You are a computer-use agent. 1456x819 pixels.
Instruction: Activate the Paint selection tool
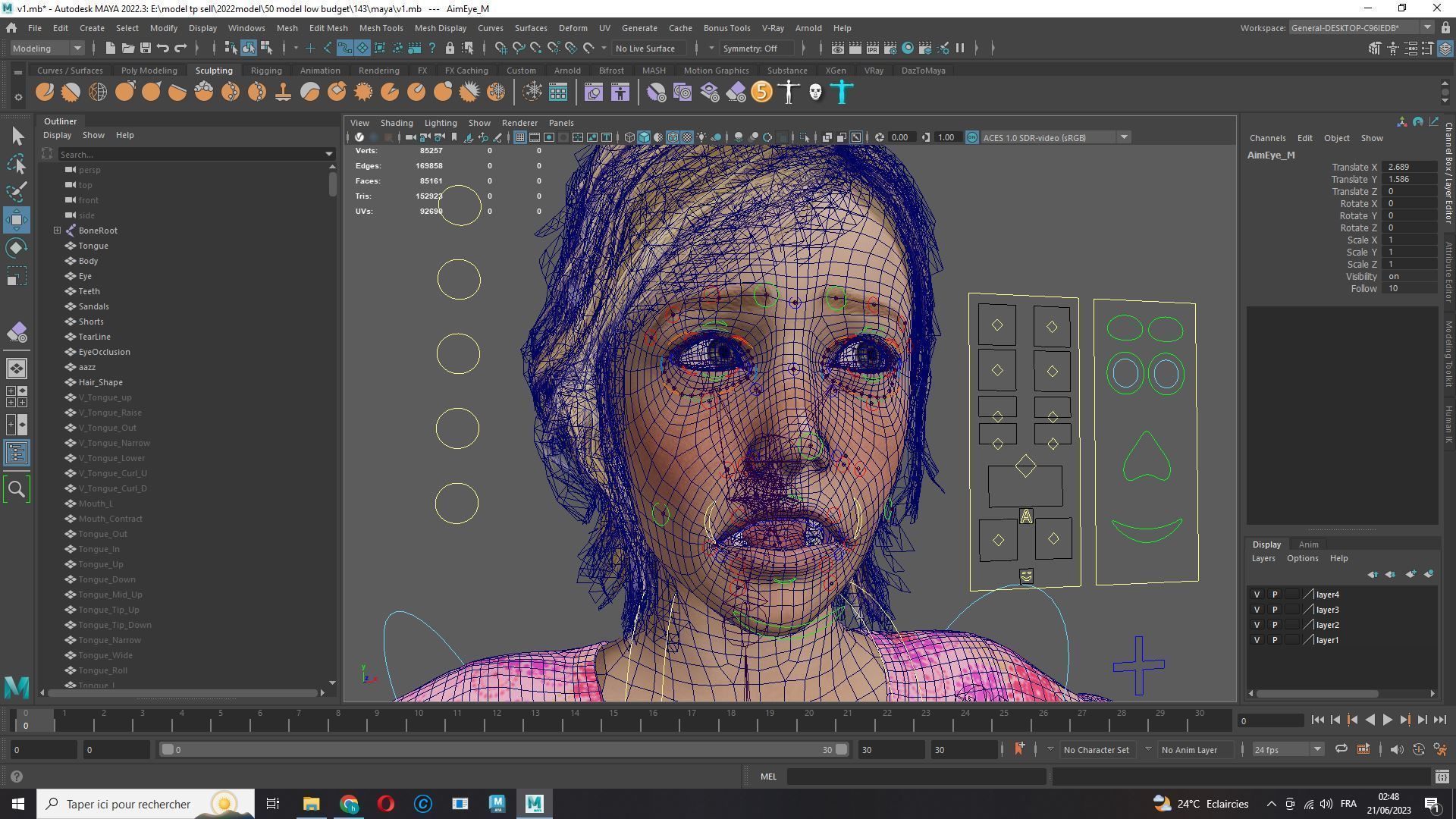pyautogui.click(x=17, y=191)
